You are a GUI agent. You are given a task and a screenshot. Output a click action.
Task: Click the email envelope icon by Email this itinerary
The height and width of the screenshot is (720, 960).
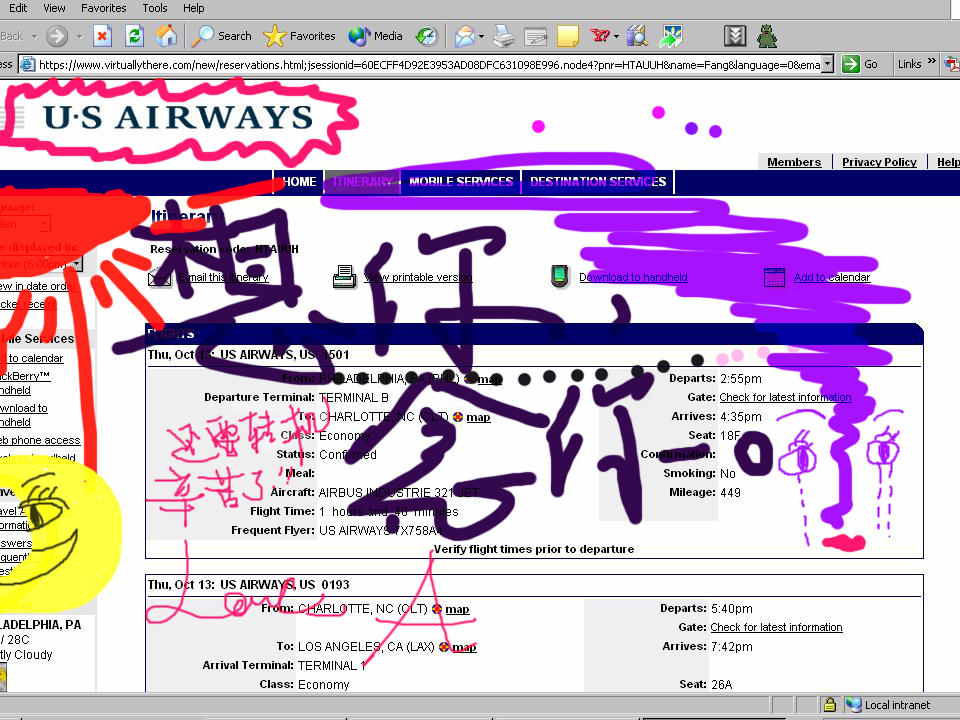[x=160, y=278]
